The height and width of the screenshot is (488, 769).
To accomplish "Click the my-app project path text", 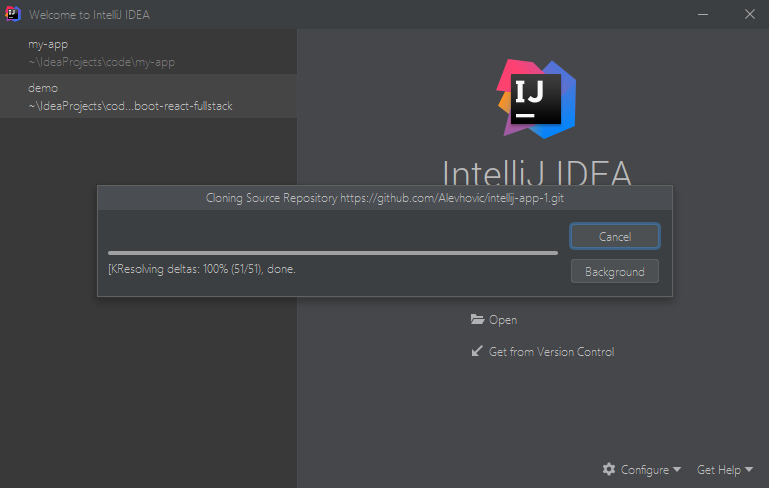I will point(102,62).
